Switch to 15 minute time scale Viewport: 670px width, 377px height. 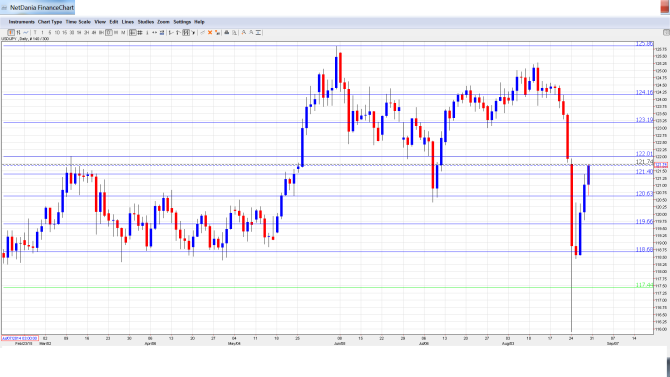point(65,32)
